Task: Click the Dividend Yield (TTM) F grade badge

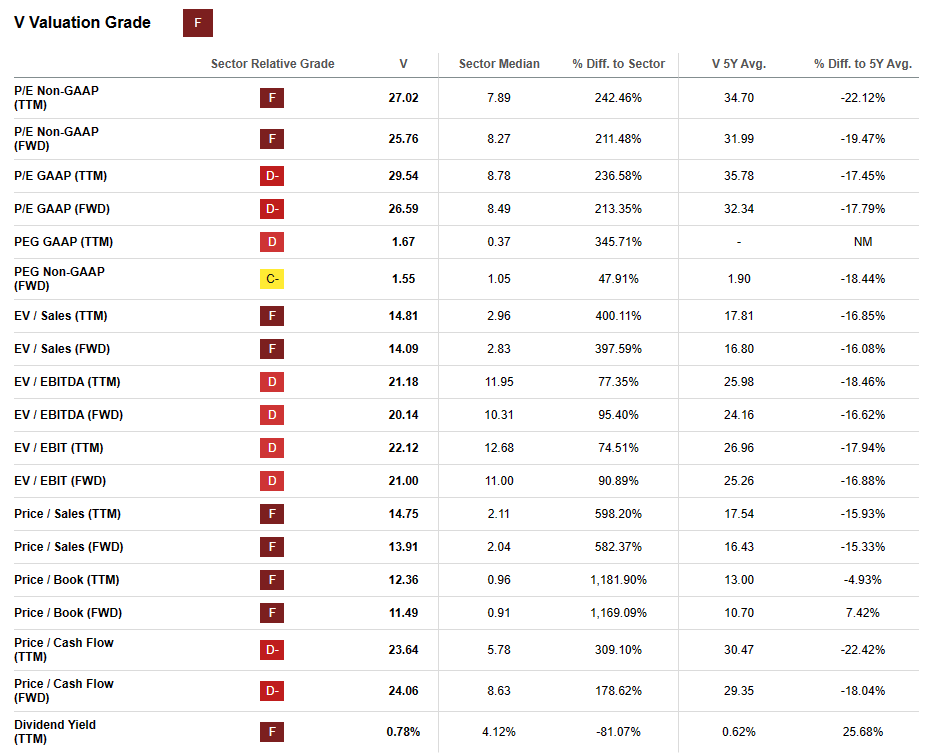Action: [271, 732]
